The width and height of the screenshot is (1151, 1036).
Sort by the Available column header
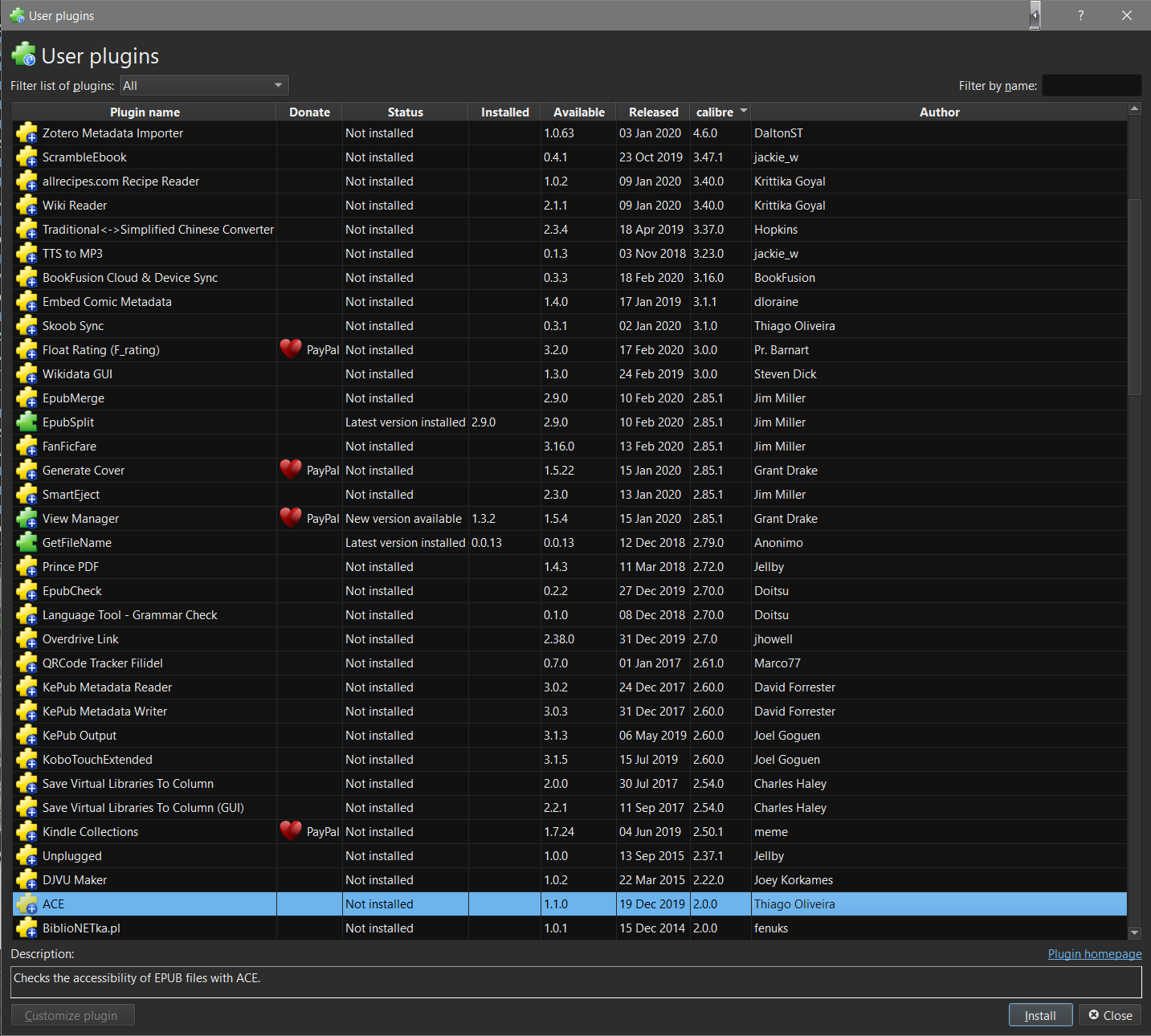coord(578,112)
